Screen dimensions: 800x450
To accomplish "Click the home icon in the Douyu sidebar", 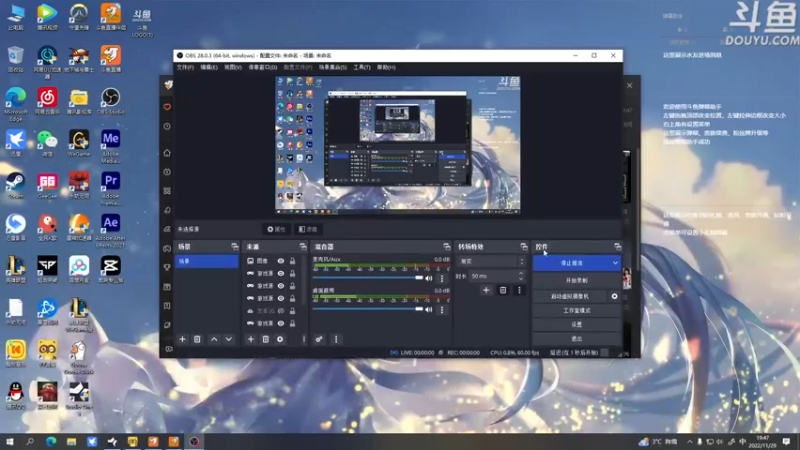I will pos(167,153).
